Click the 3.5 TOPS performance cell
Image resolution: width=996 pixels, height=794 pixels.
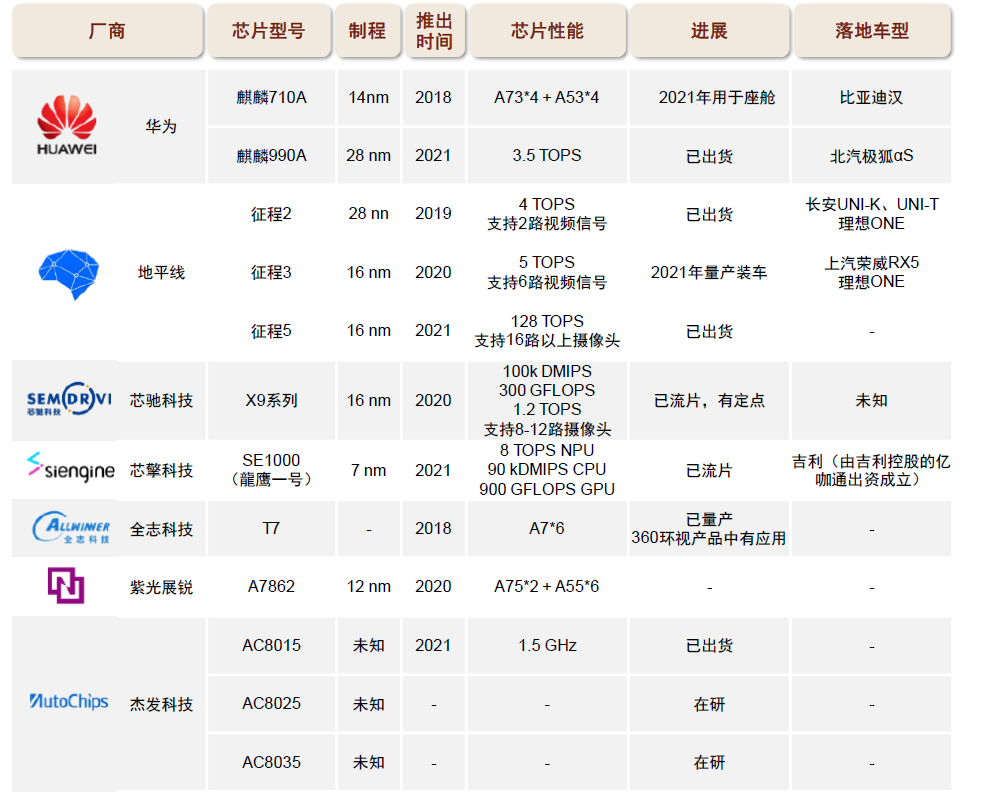547,156
